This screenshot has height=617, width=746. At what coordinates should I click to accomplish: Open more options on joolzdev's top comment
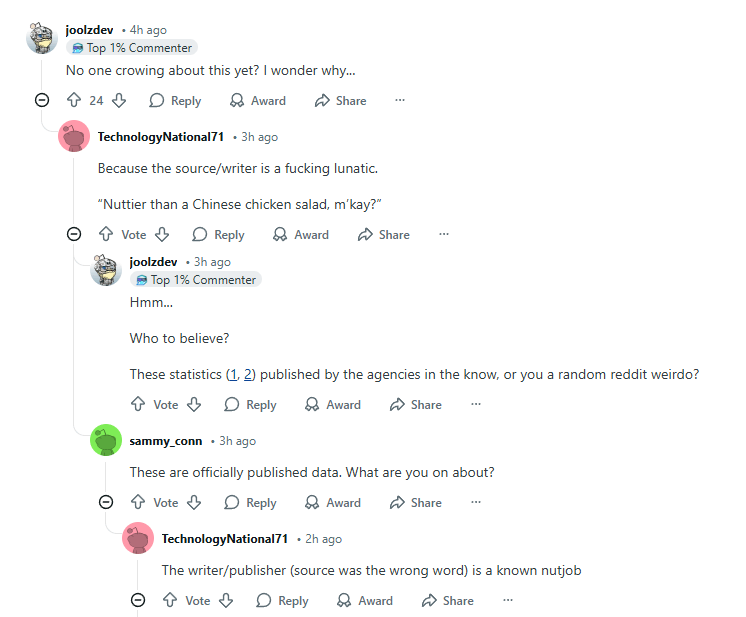click(x=400, y=100)
